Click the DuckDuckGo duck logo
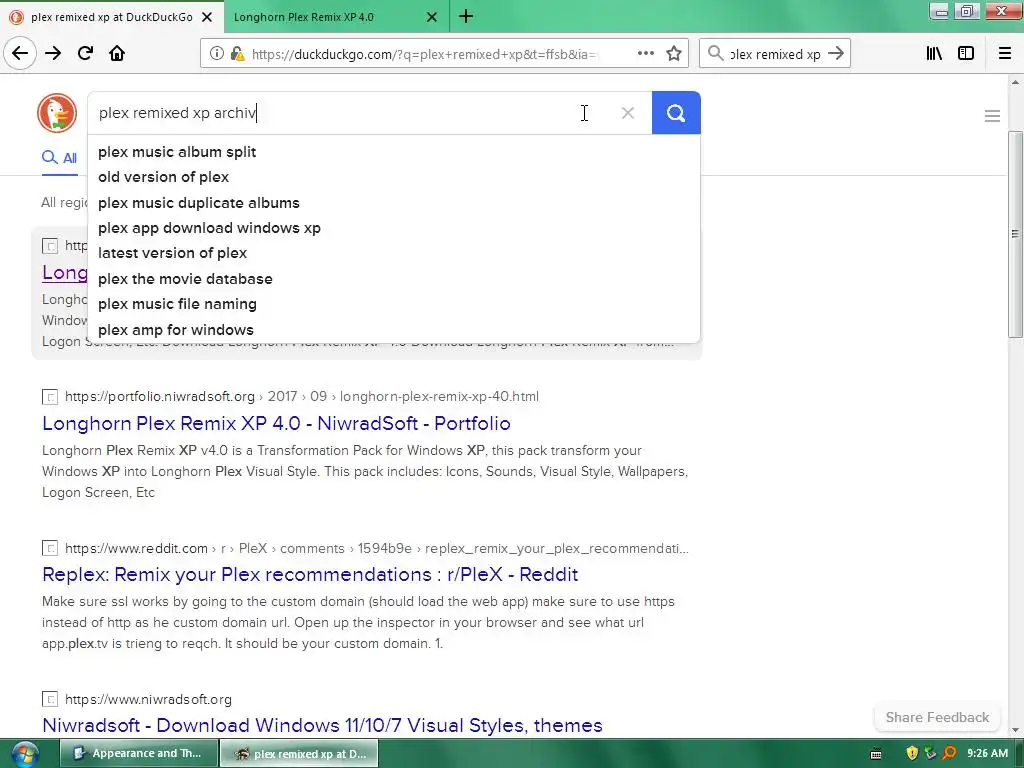The width and height of the screenshot is (1024, 768). (57, 113)
